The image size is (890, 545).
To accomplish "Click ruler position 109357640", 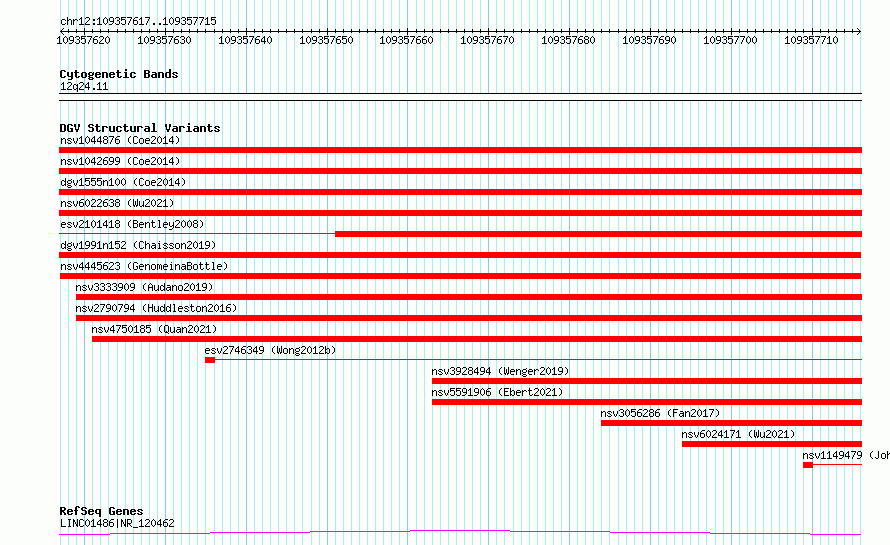I will click(245, 40).
